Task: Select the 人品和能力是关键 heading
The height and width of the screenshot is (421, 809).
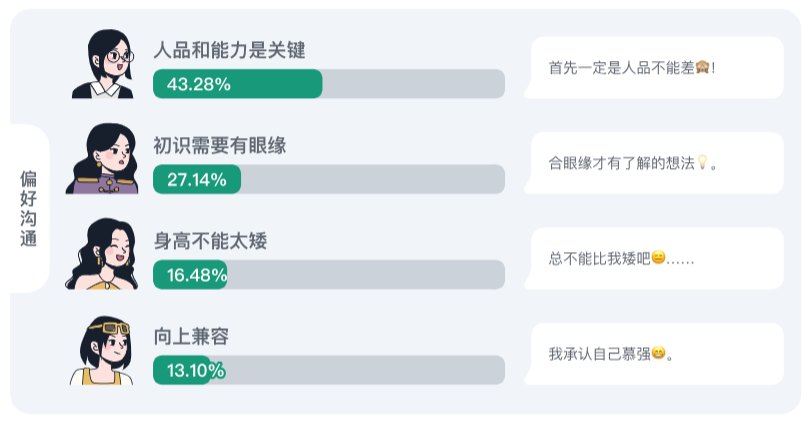Action: pos(230,50)
